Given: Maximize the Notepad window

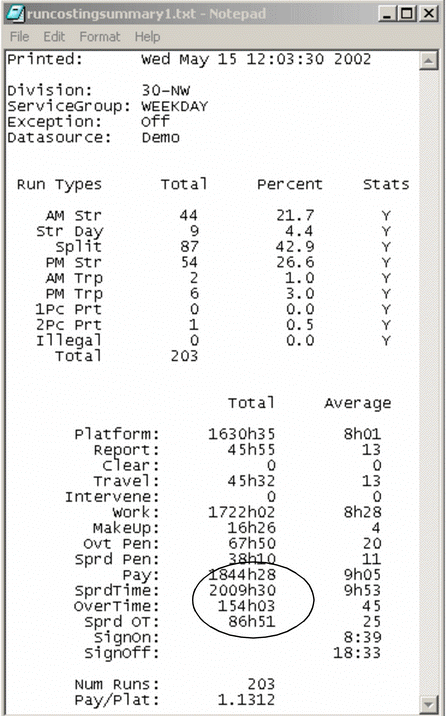Looking at the screenshot, I should (x=405, y=14).
